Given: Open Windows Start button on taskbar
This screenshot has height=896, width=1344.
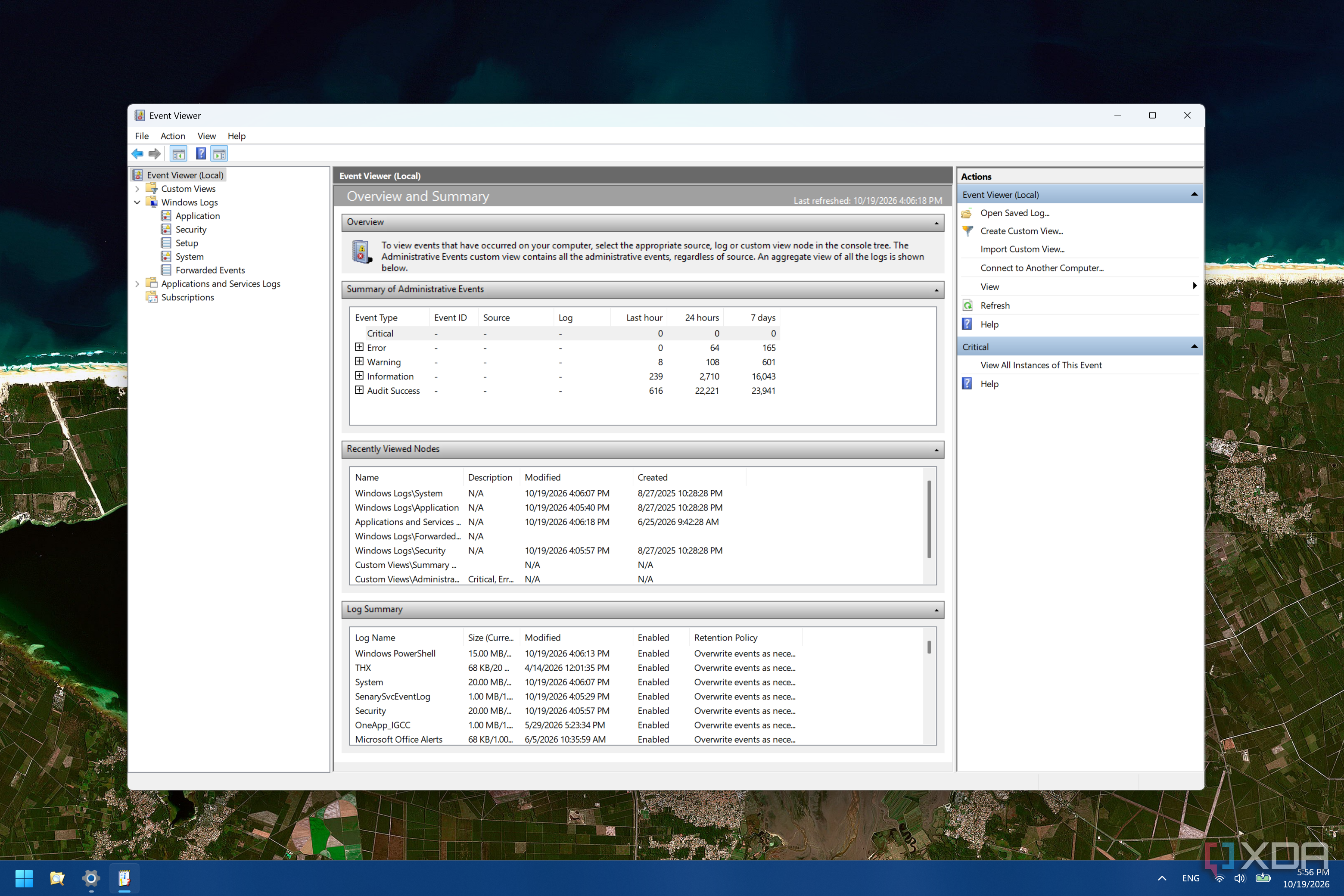Looking at the screenshot, I should 24,878.
